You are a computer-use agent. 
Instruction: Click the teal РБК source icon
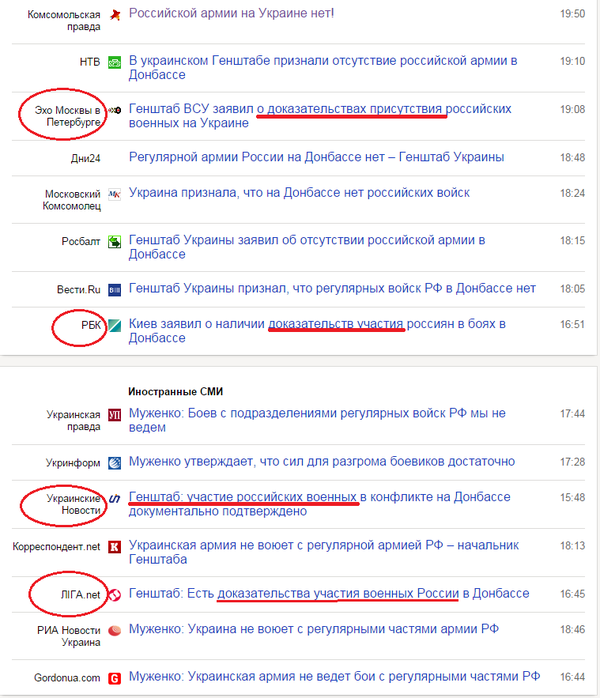click(x=114, y=325)
